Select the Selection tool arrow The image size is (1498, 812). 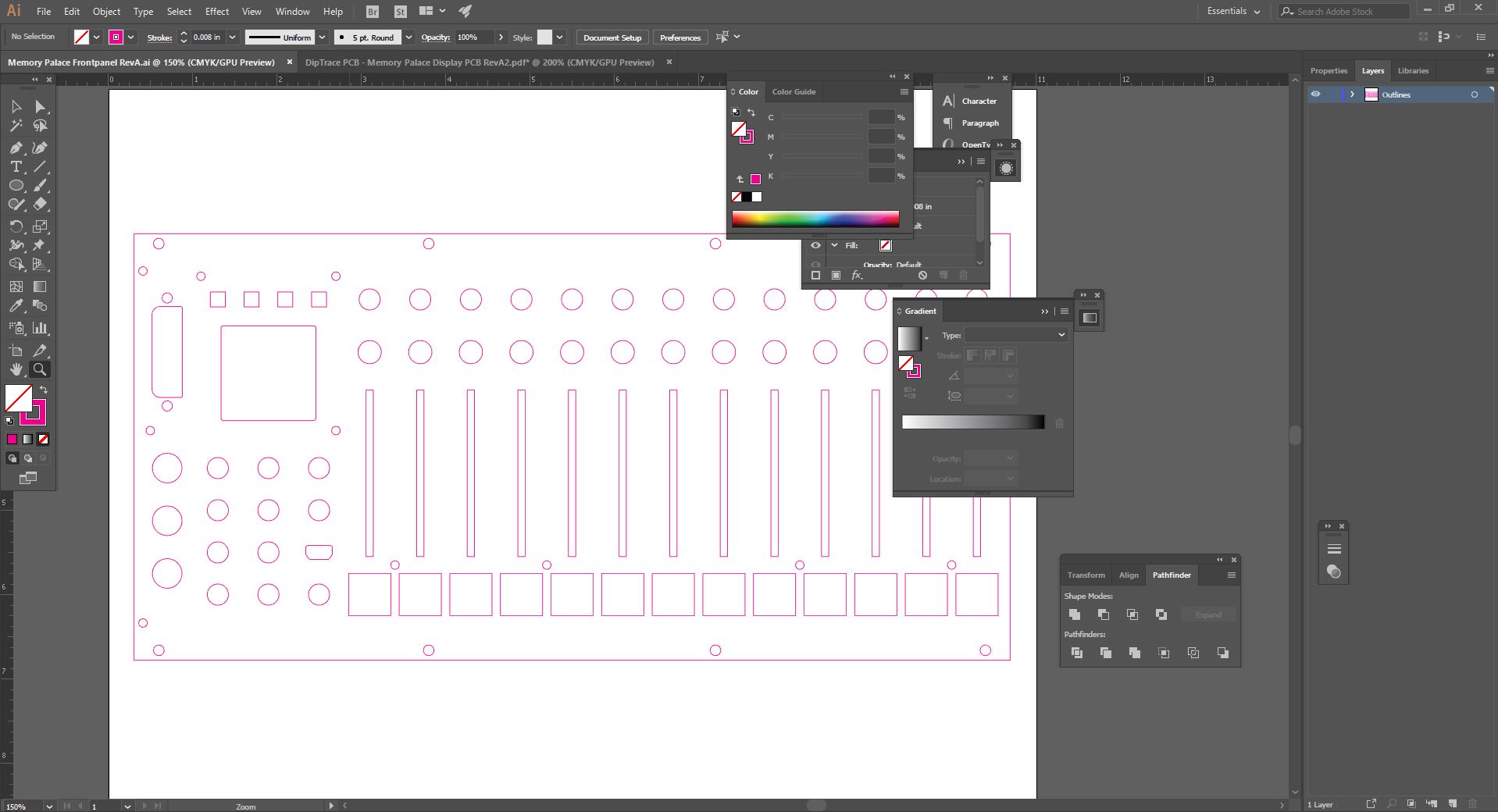coord(16,106)
